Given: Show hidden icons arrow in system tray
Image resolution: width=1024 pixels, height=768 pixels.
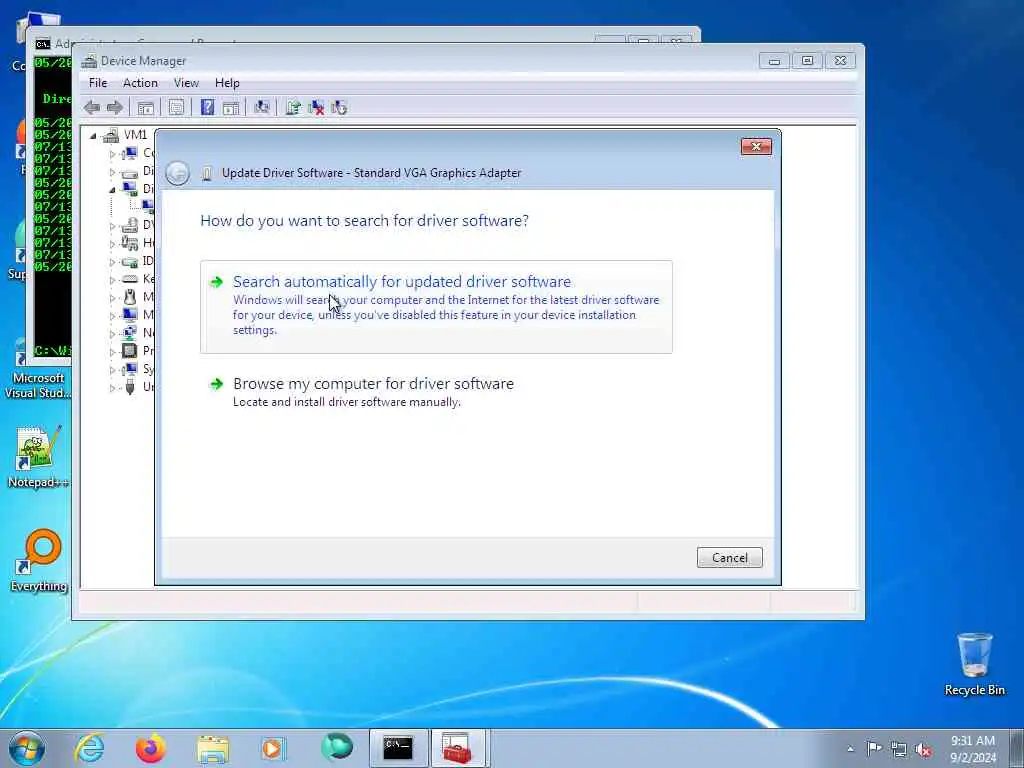Looking at the screenshot, I should point(850,749).
